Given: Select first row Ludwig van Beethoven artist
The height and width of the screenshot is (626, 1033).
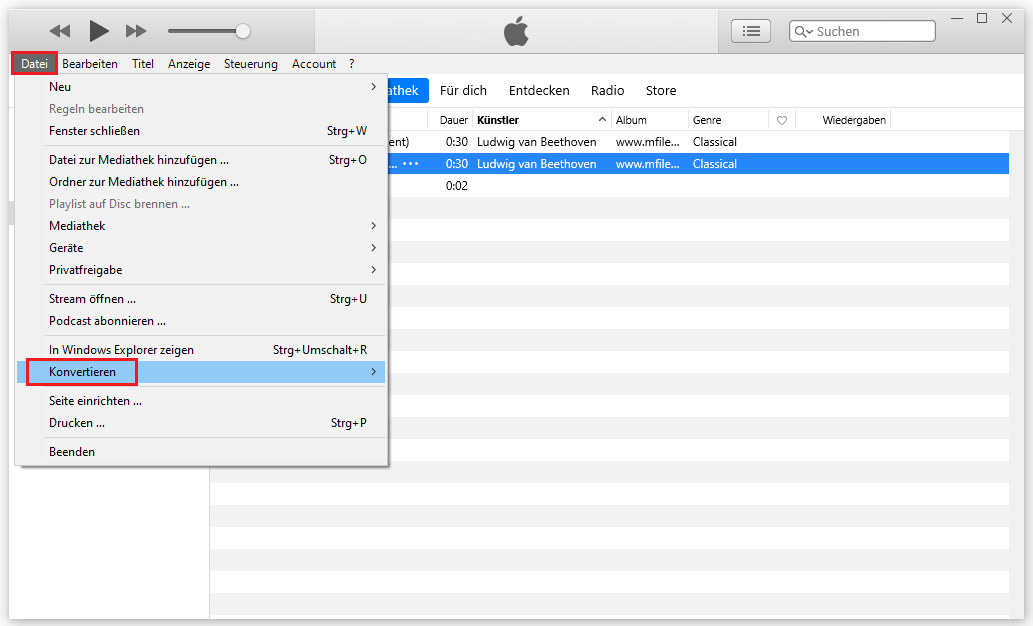Looking at the screenshot, I should (536, 142).
